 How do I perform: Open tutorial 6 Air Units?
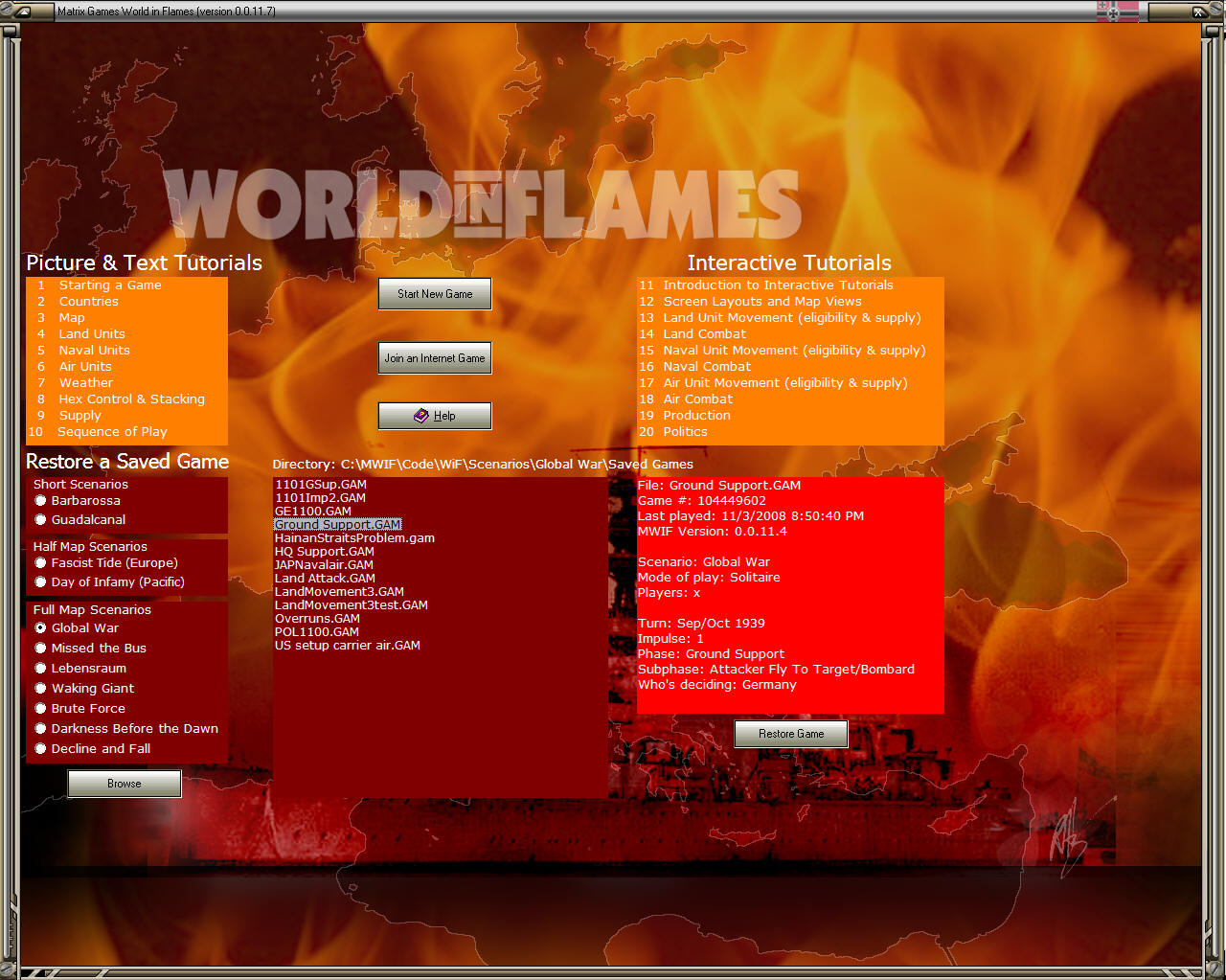[126, 367]
